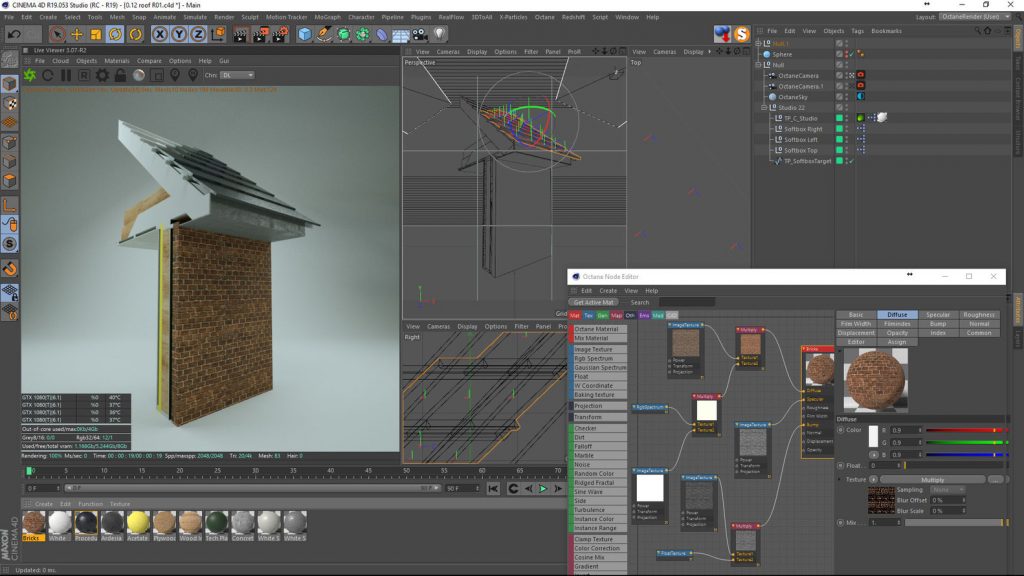The height and width of the screenshot is (576, 1024).
Task: Open the Layout dropdown
Action: pos(976,17)
